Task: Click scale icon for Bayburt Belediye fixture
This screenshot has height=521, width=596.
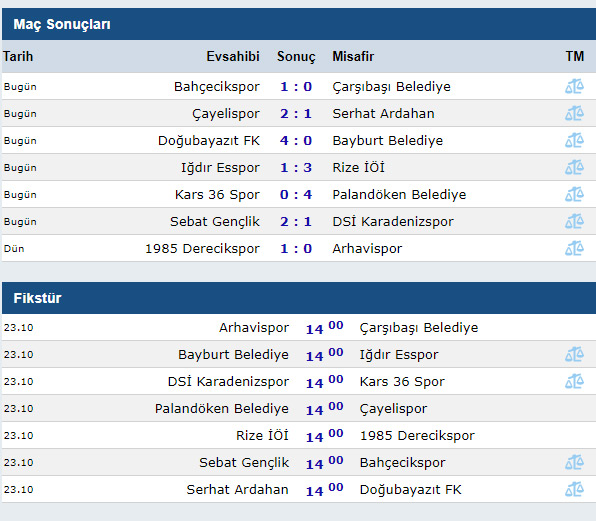Action: pyautogui.click(x=574, y=354)
